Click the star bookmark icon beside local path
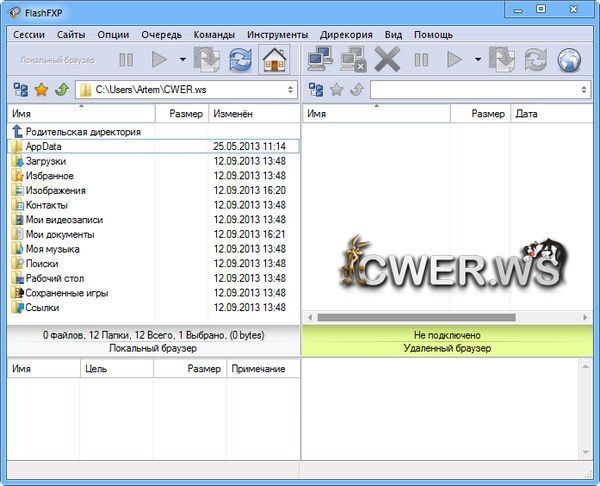 pos(41,90)
